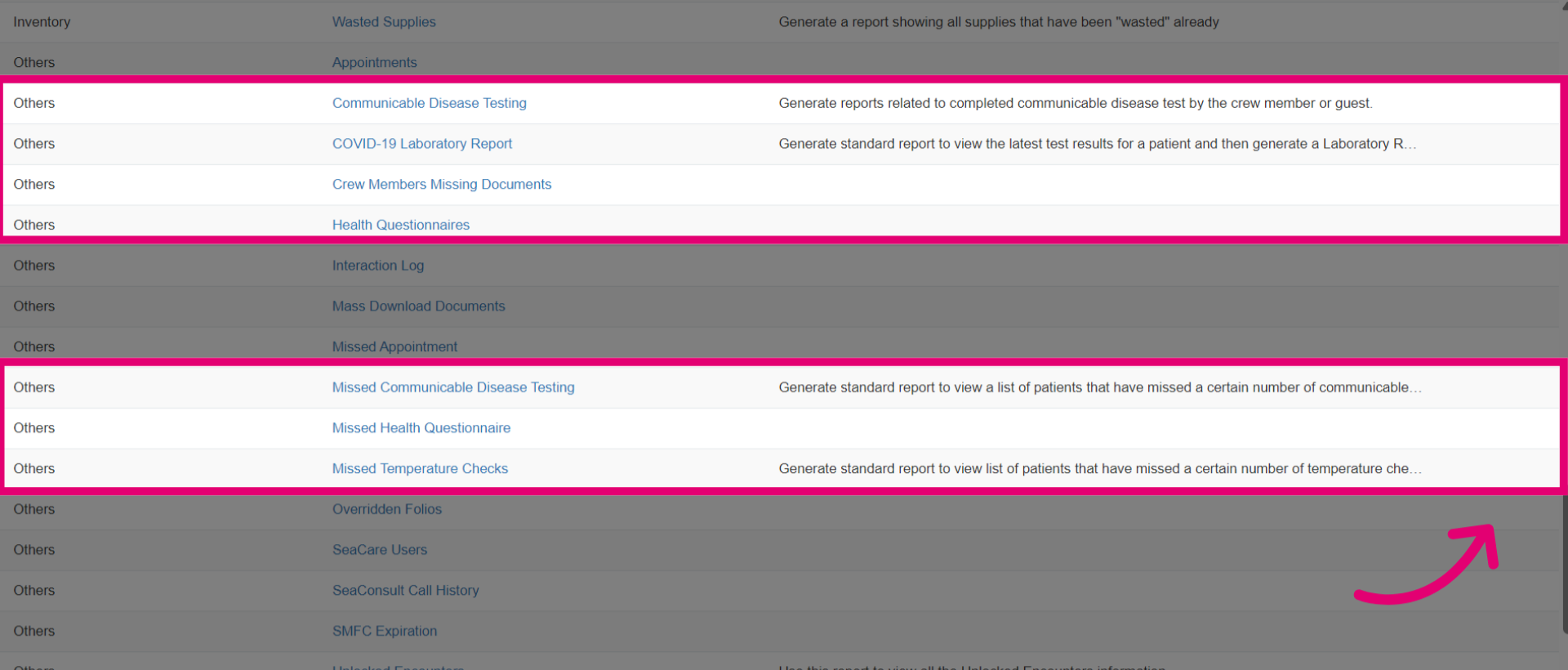This screenshot has width=1568, height=670.
Task: Click the Missed Temperature Checks description text
Action: pos(1100,469)
